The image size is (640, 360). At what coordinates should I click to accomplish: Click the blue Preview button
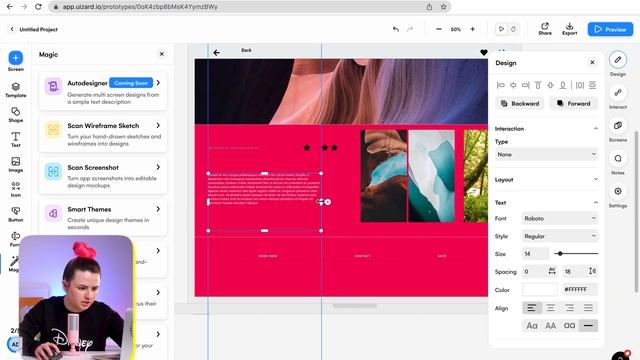click(x=610, y=29)
